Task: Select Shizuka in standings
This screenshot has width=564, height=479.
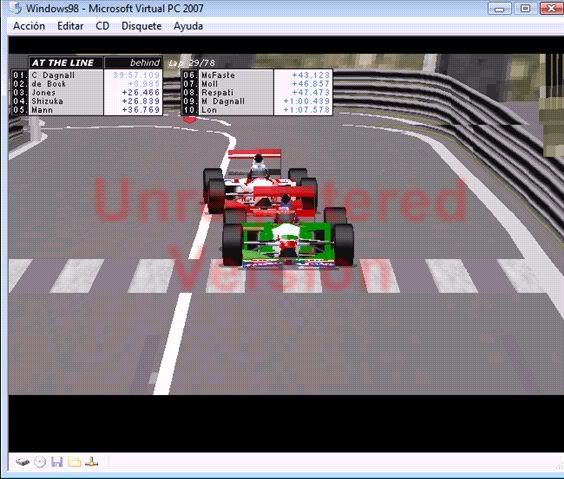Action: (x=47, y=101)
